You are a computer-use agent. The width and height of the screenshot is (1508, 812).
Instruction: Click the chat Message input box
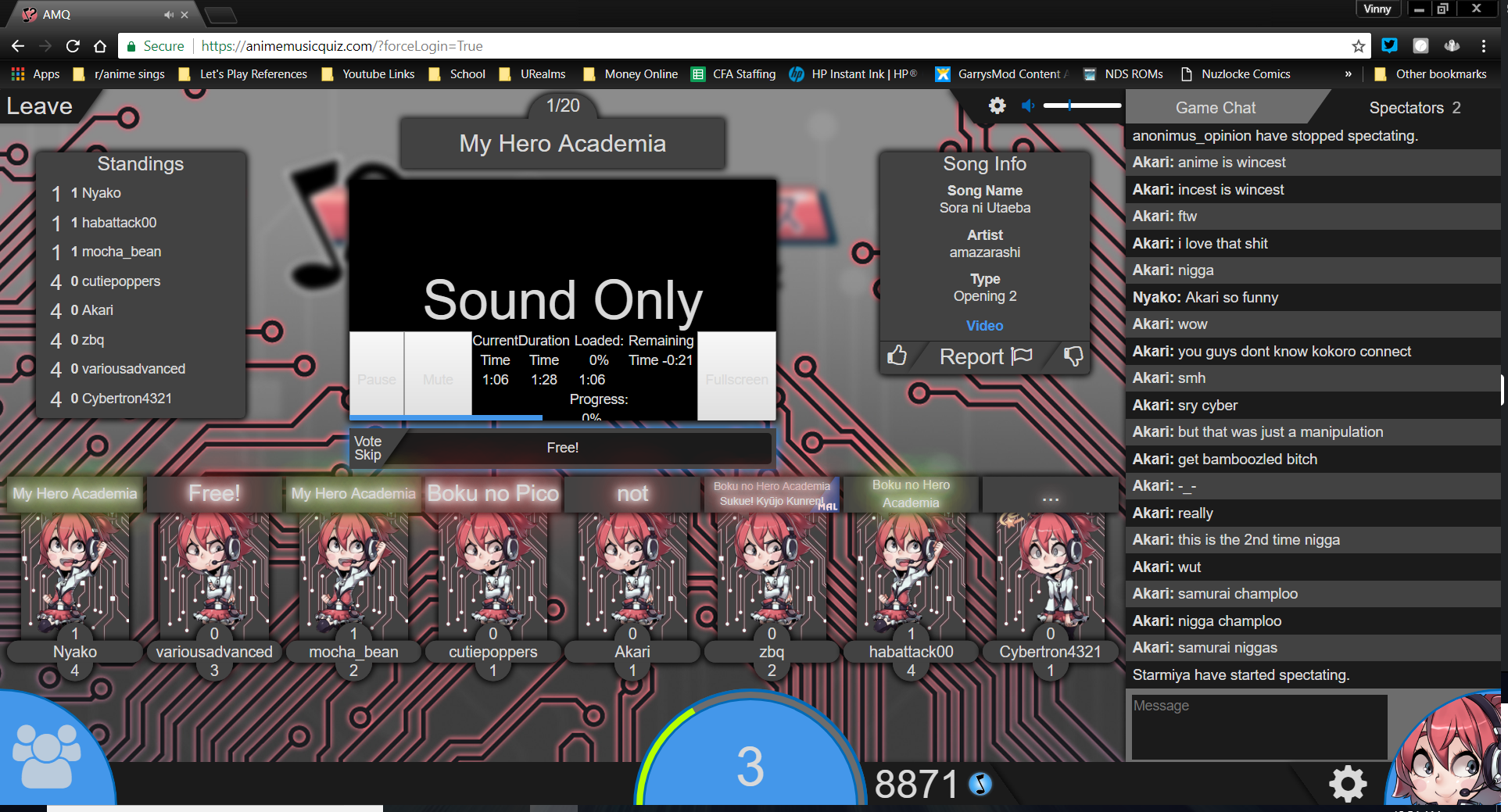(1259, 727)
